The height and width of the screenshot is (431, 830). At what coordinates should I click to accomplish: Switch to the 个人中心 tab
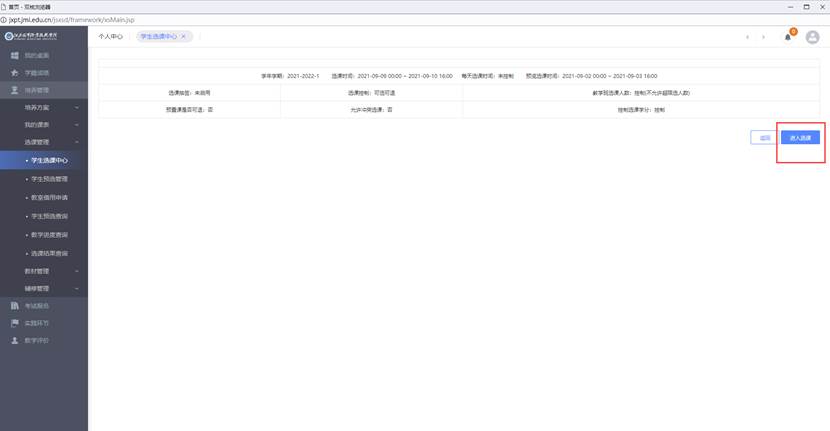(x=110, y=36)
